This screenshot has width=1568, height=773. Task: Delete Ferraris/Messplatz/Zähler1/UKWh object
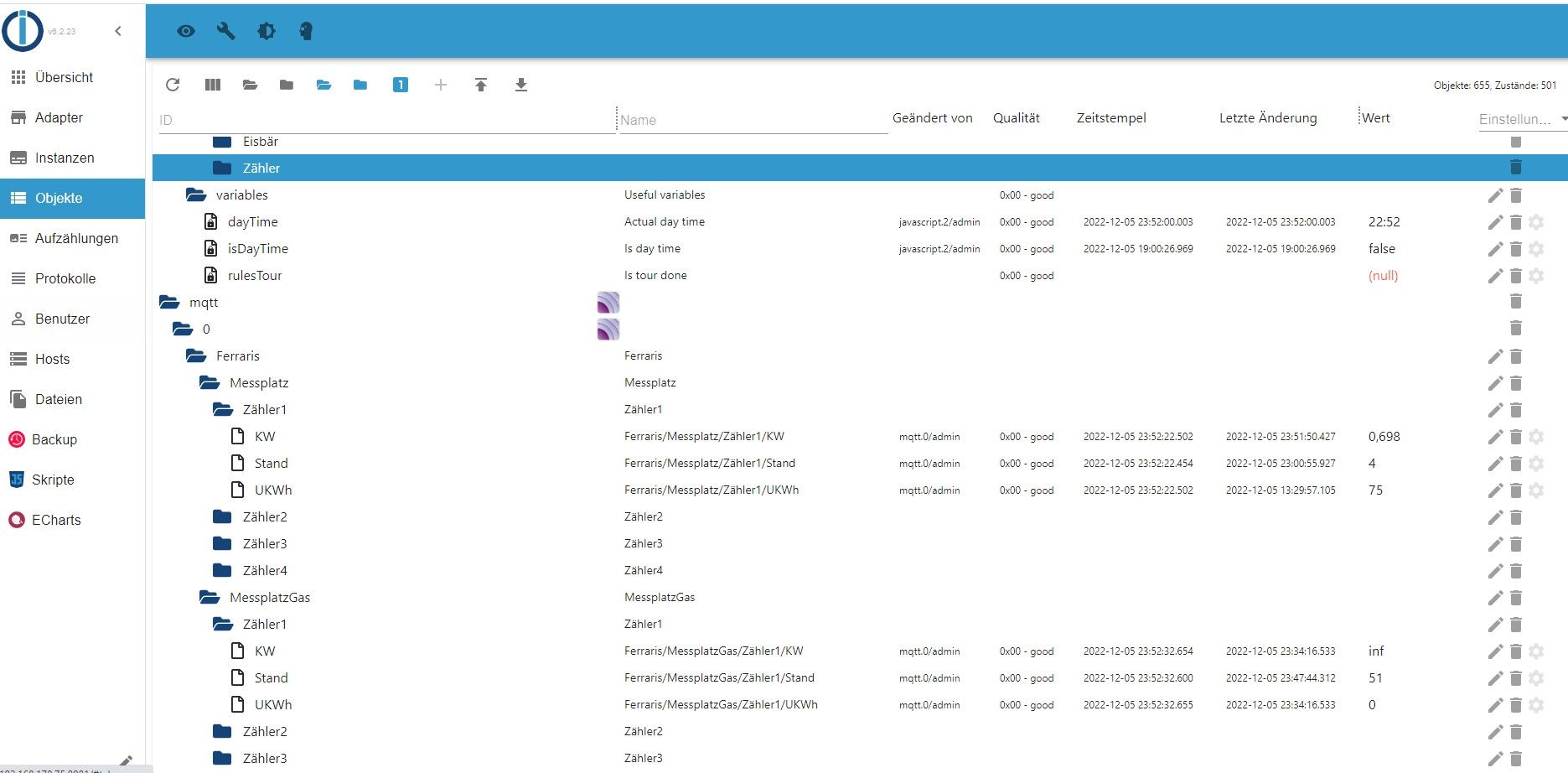(1516, 490)
